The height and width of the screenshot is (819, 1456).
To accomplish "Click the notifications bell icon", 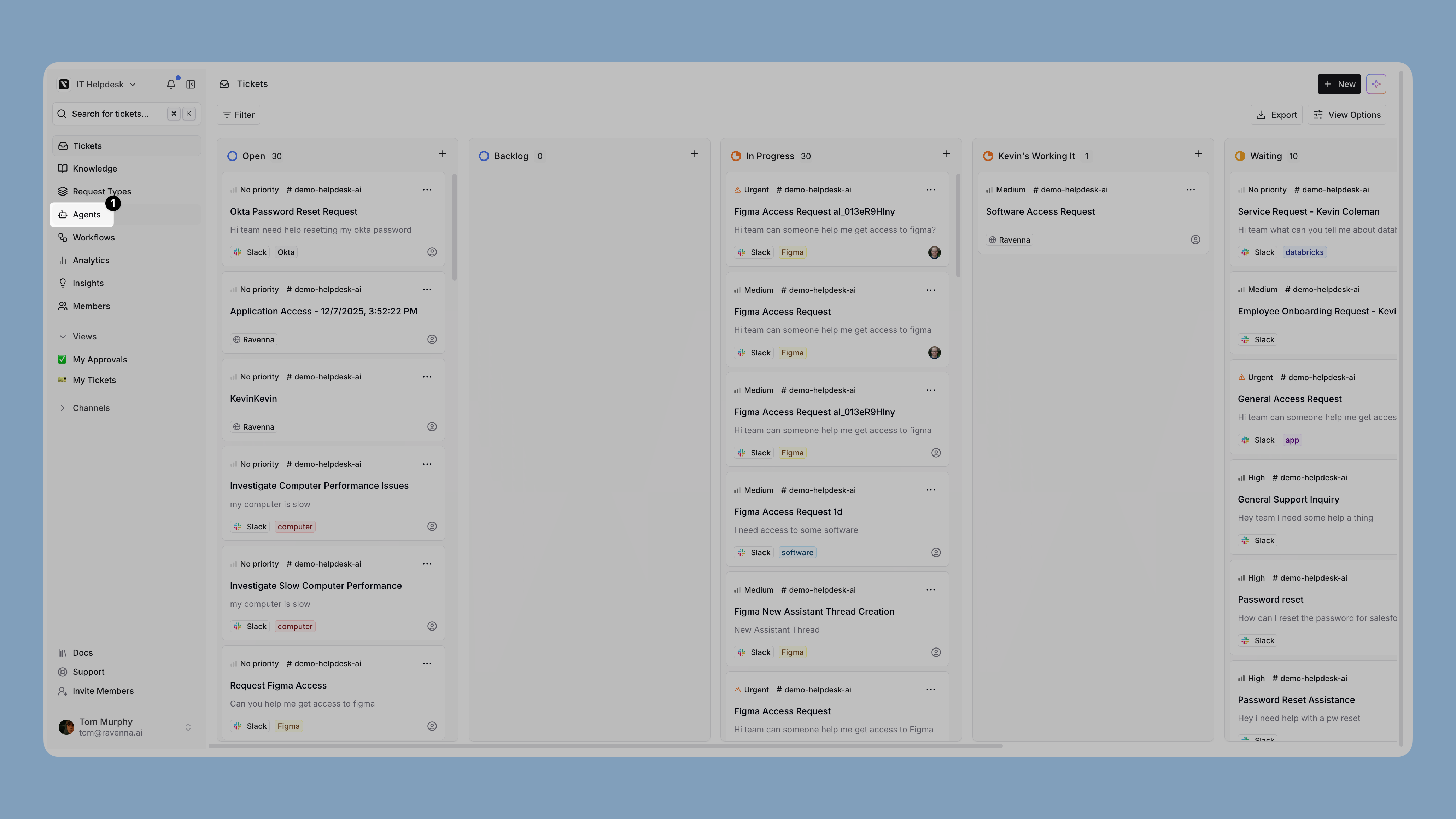I will [171, 84].
